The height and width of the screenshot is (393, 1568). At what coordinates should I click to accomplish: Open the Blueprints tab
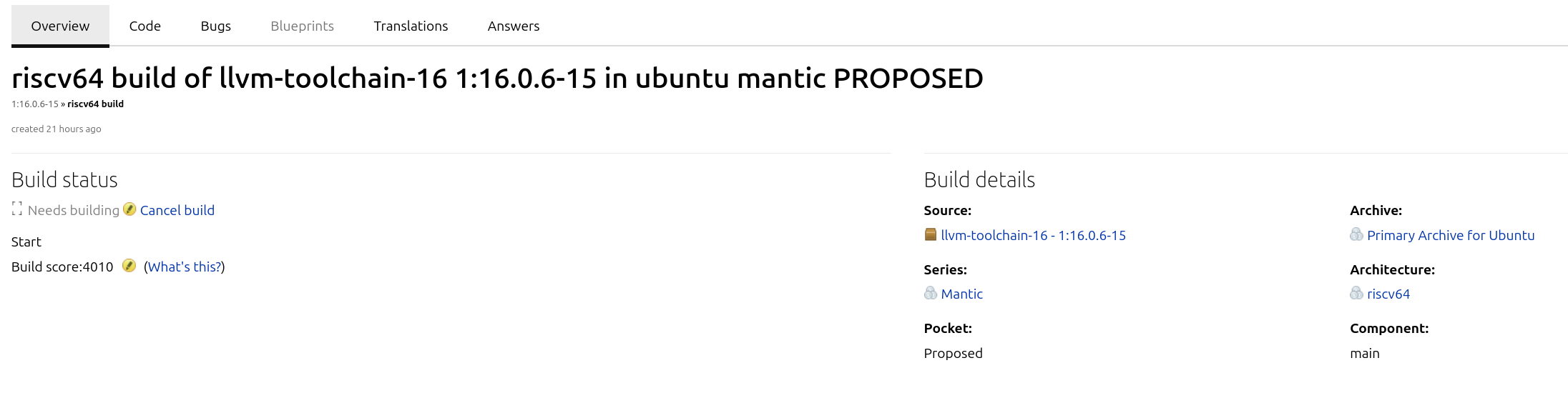pyautogui.click(x=302, y=26)
